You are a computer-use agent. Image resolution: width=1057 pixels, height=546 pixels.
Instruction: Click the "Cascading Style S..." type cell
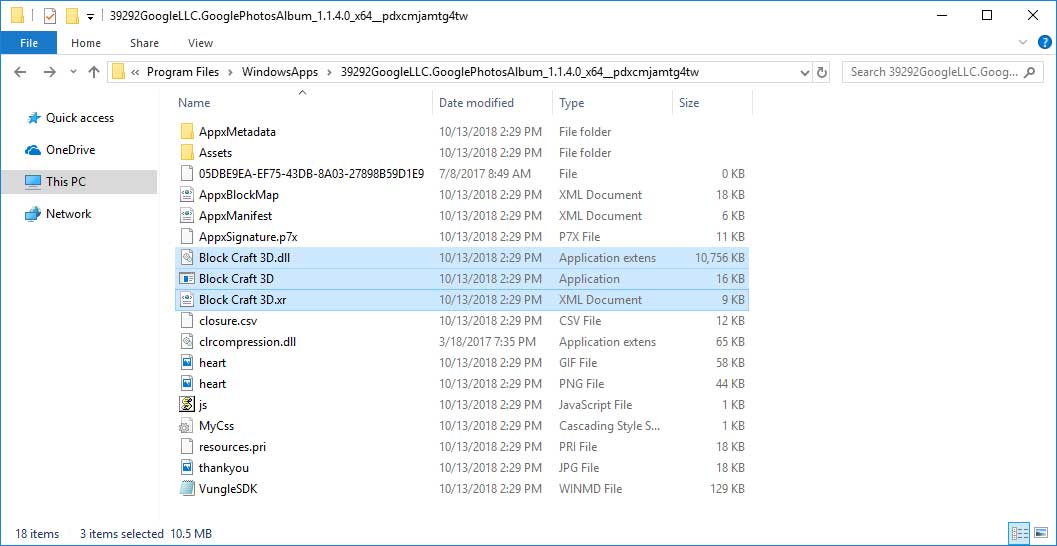[609, 426]
